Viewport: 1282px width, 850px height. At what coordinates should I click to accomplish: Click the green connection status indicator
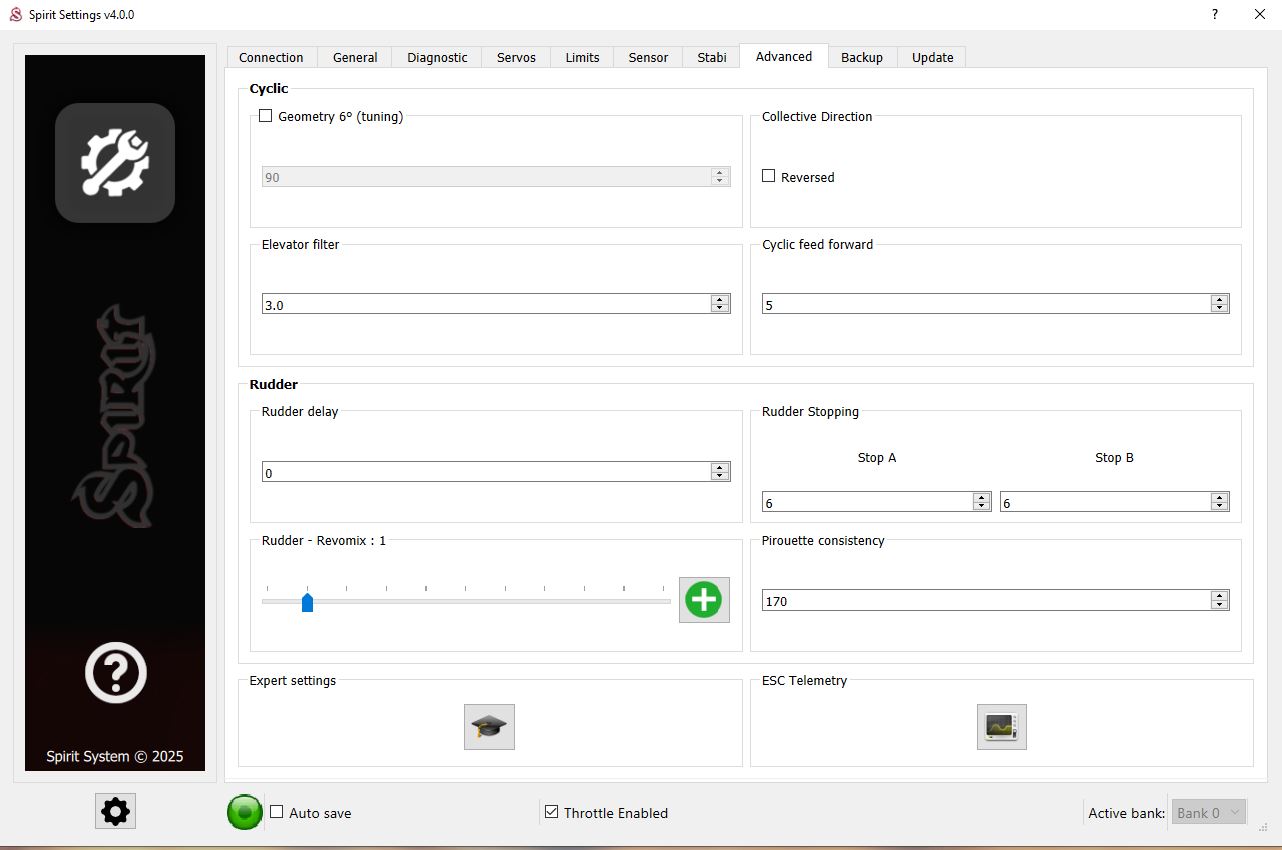click(244, 812)
